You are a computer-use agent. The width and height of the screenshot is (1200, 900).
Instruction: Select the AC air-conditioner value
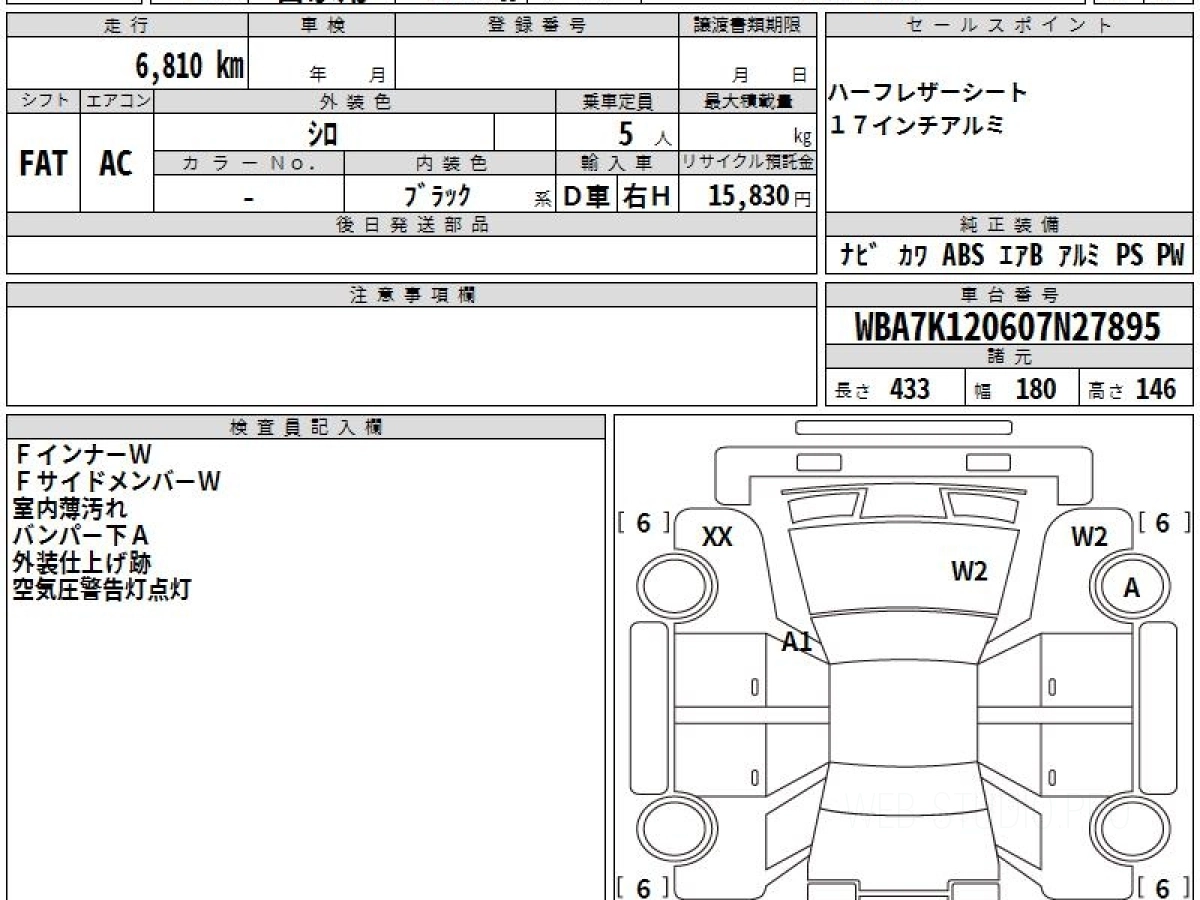(116, 164)
